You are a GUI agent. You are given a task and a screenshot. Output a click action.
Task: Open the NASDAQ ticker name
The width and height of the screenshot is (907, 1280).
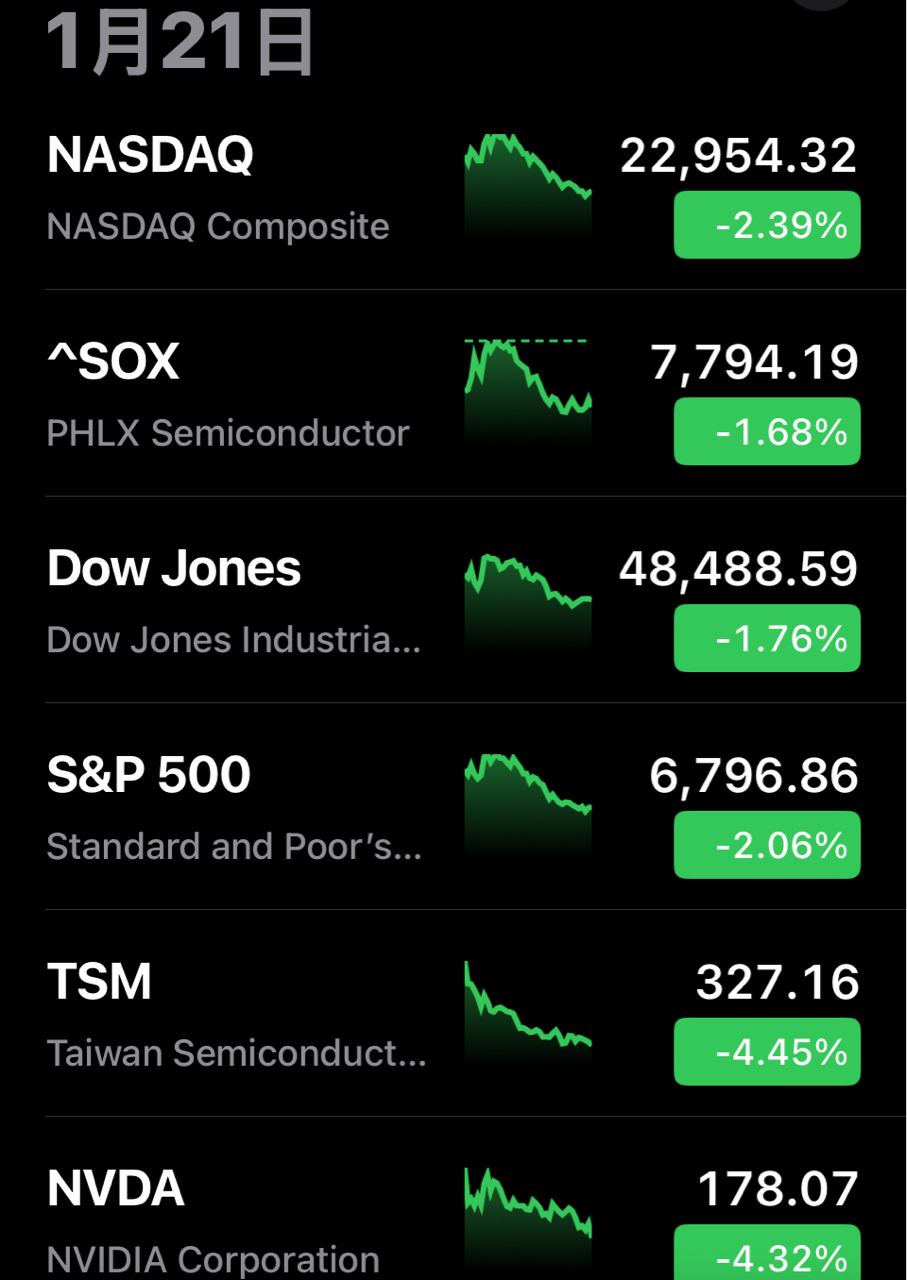tap(150, 155)
